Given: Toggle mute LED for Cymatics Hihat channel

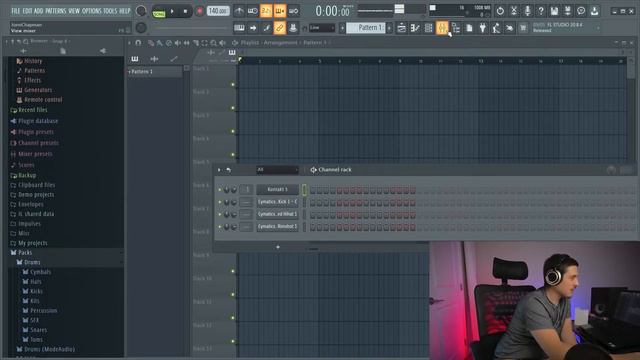Looking at the screenshot, I should (x=220, y=214).
